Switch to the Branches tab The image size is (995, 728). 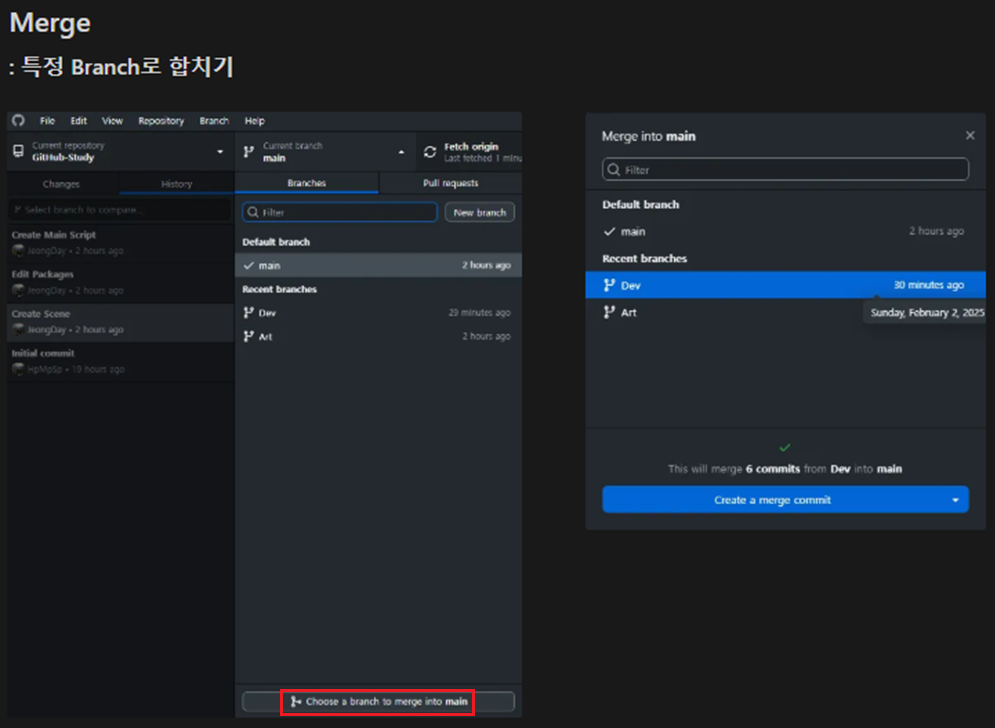pyautogui.click(x=306, y=183)
